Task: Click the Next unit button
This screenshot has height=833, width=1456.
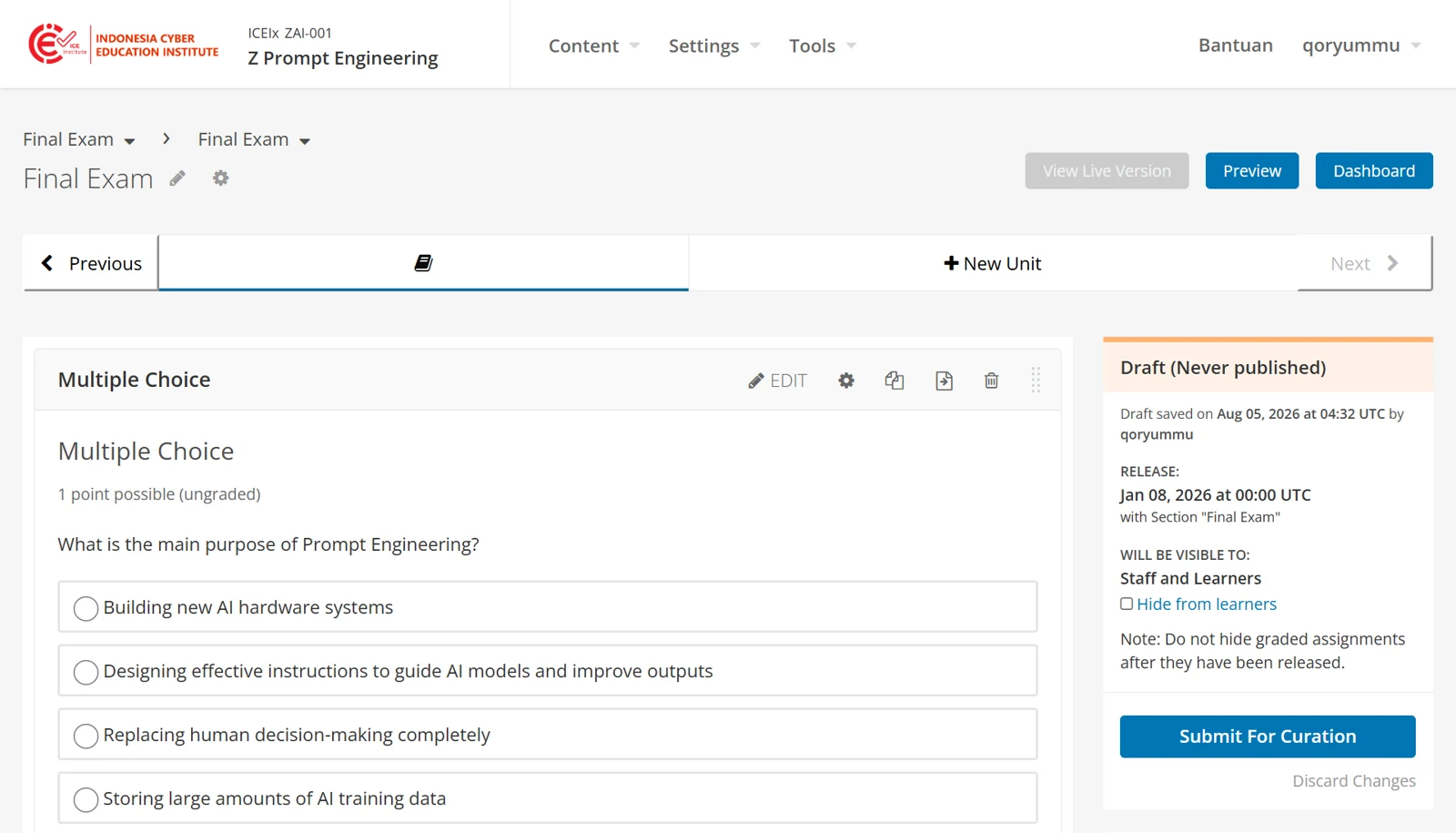Action: point(1364,263)
